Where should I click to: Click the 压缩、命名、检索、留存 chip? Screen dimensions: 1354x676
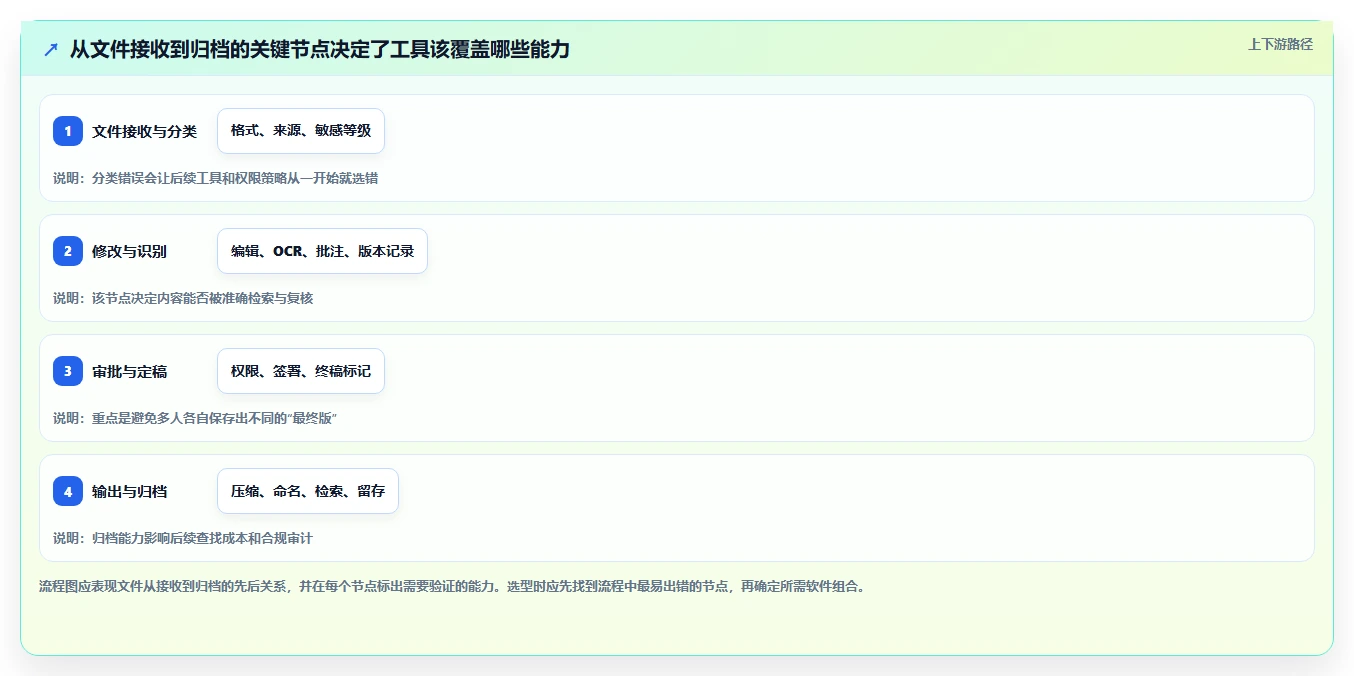pyautogui.click(x=308, y=491)
